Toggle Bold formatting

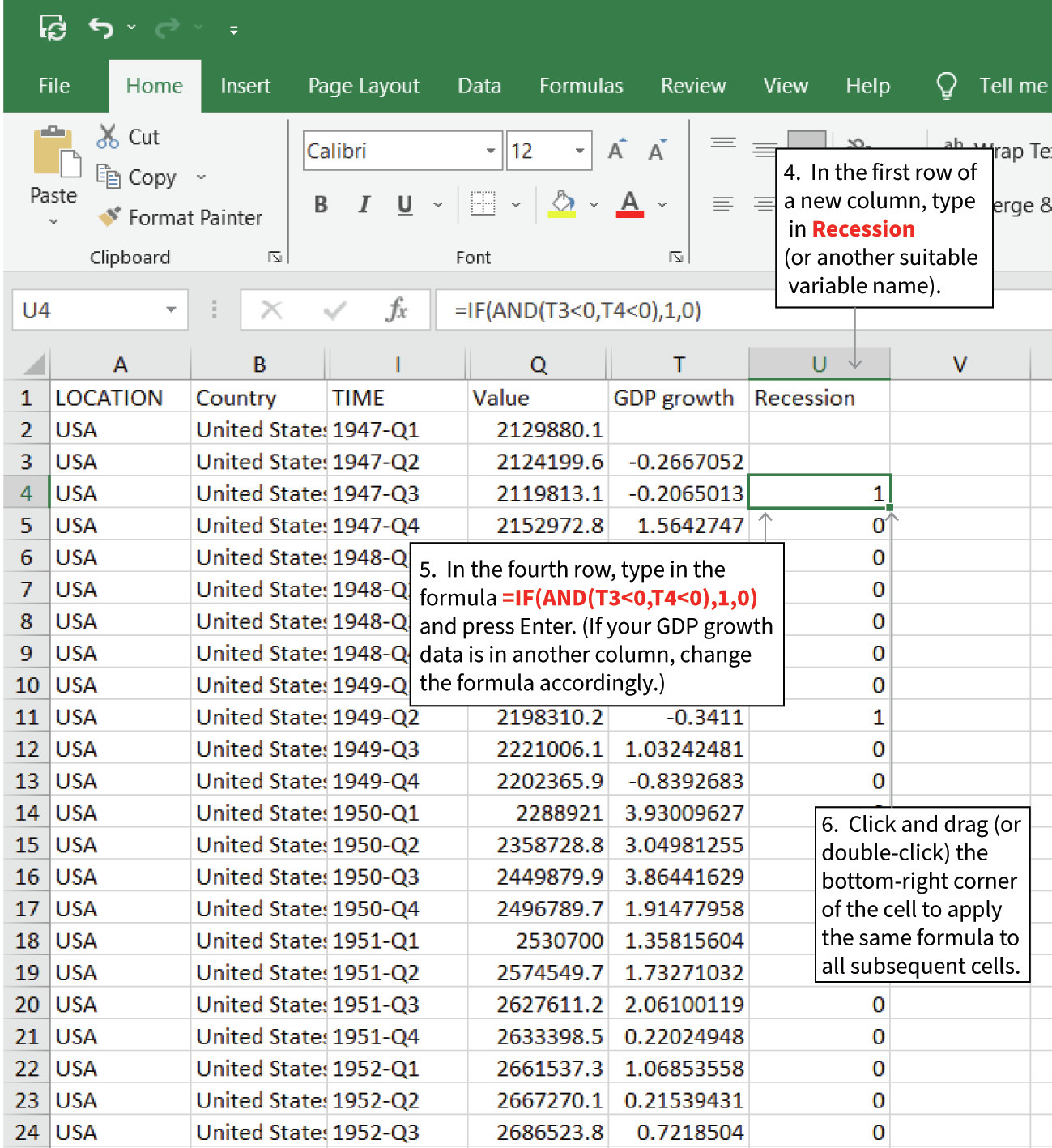coord(320,204)
